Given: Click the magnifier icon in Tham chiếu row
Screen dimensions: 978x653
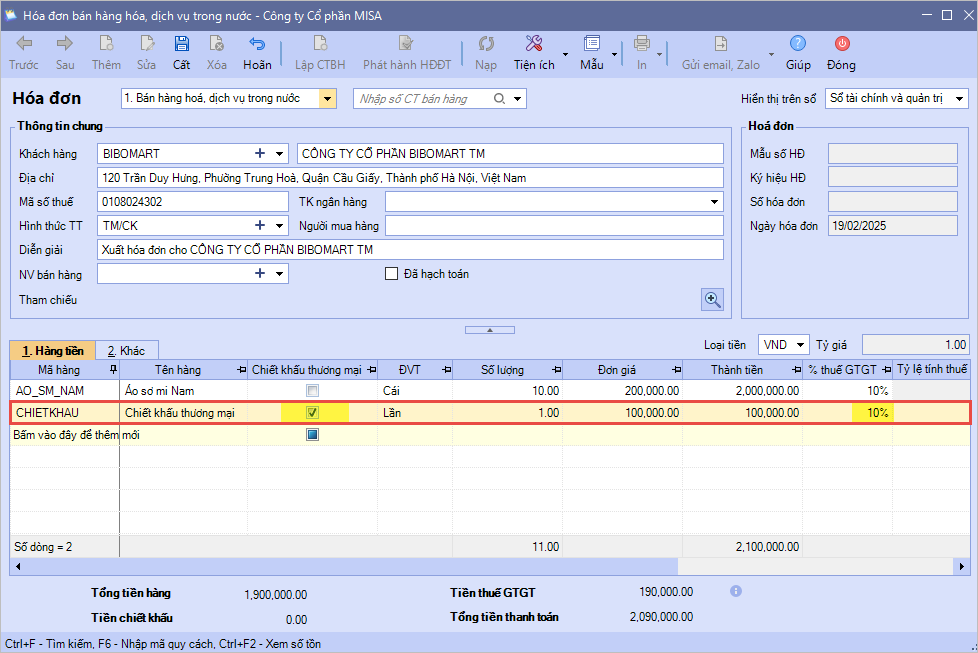Looking at the screenshot, I should (x=712, y=299).
